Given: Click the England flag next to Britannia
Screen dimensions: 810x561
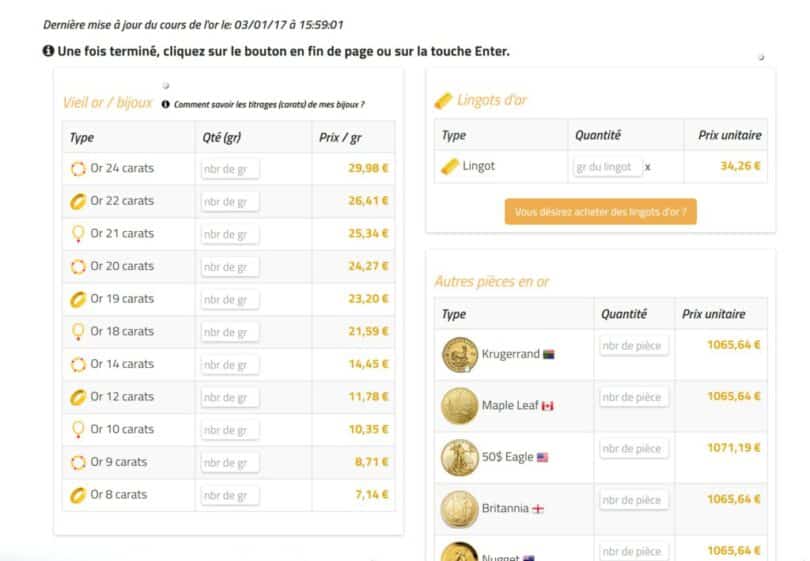Looking at the screenshot, I should 538,509.
